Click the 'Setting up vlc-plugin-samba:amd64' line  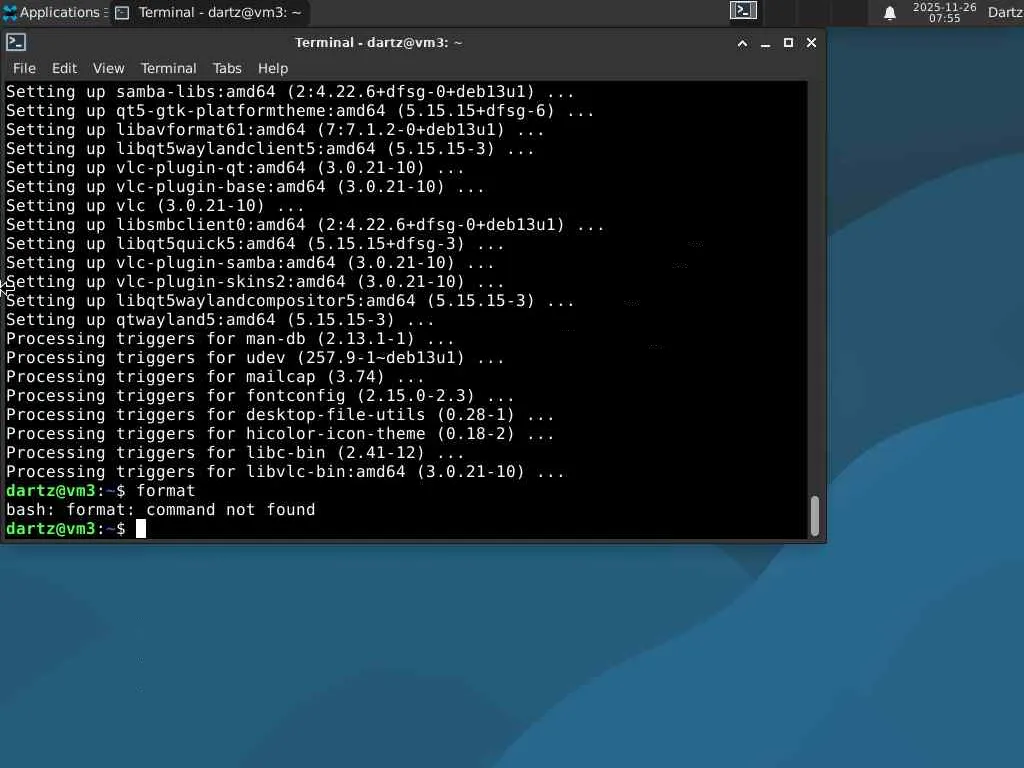coord(250,263)
